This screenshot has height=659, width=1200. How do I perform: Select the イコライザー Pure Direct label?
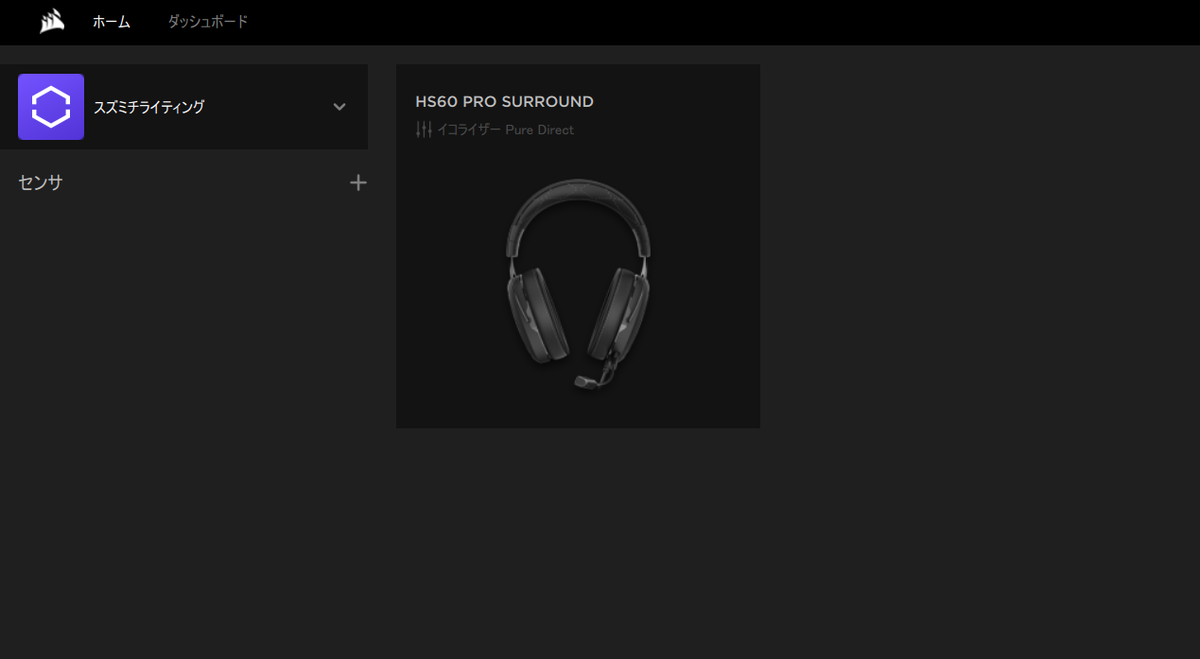coord(505,130)
